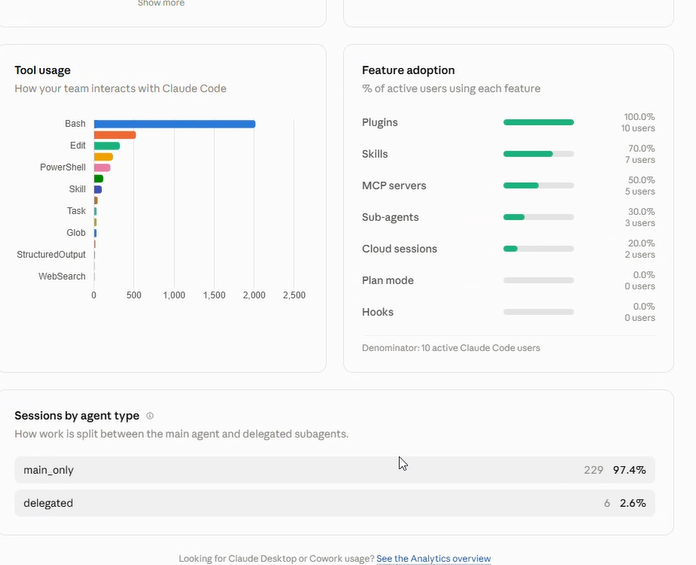Click the Sub-agents feature label
The height and width of the screenshot is (565, 696).
coord(390,217)
